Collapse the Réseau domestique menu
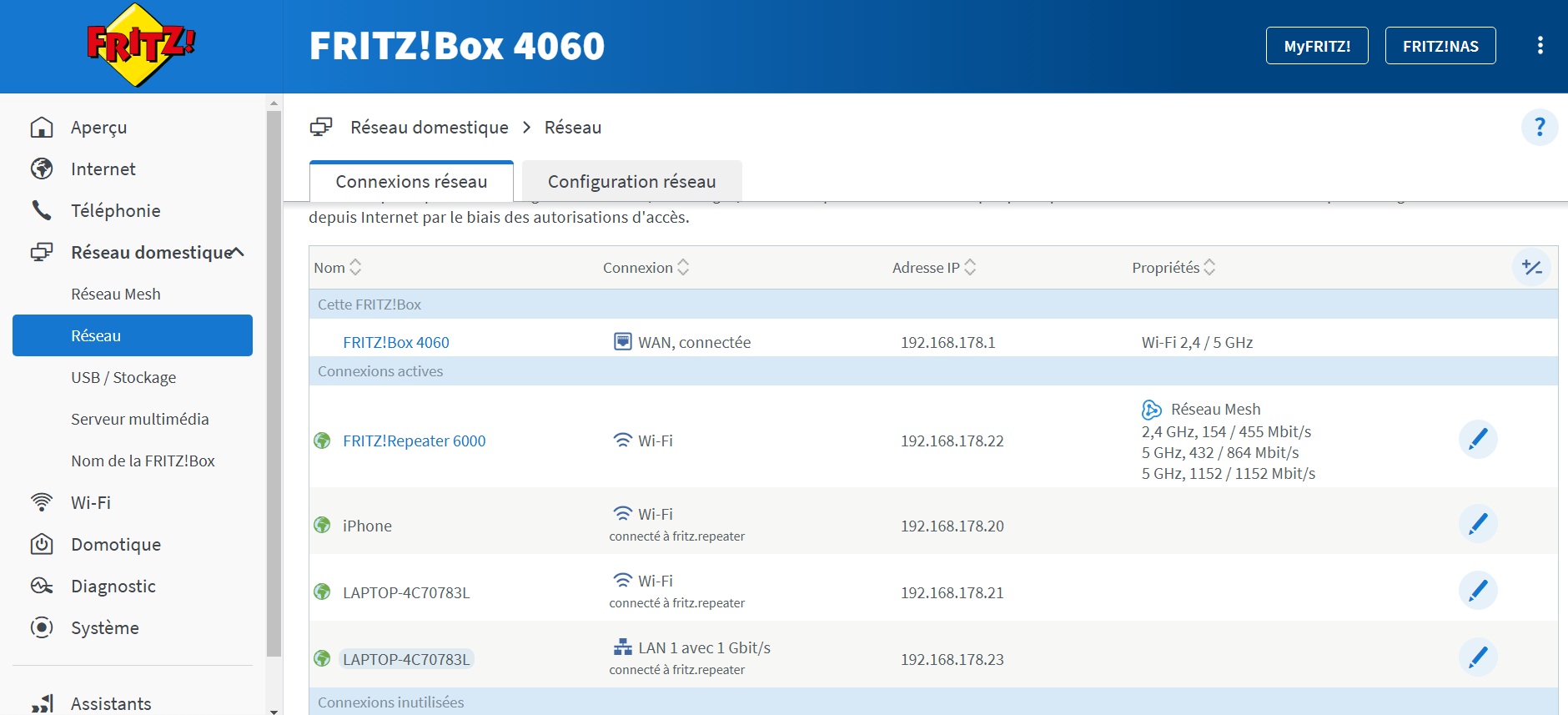The width and height of the screenshot is (1568, 715). click(237, 252)
